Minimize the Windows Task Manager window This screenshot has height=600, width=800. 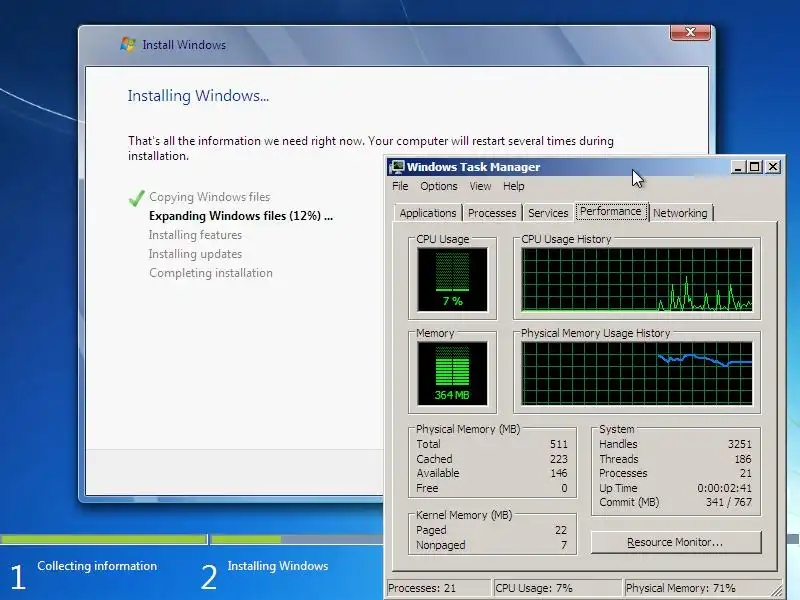tap(738, 167)
